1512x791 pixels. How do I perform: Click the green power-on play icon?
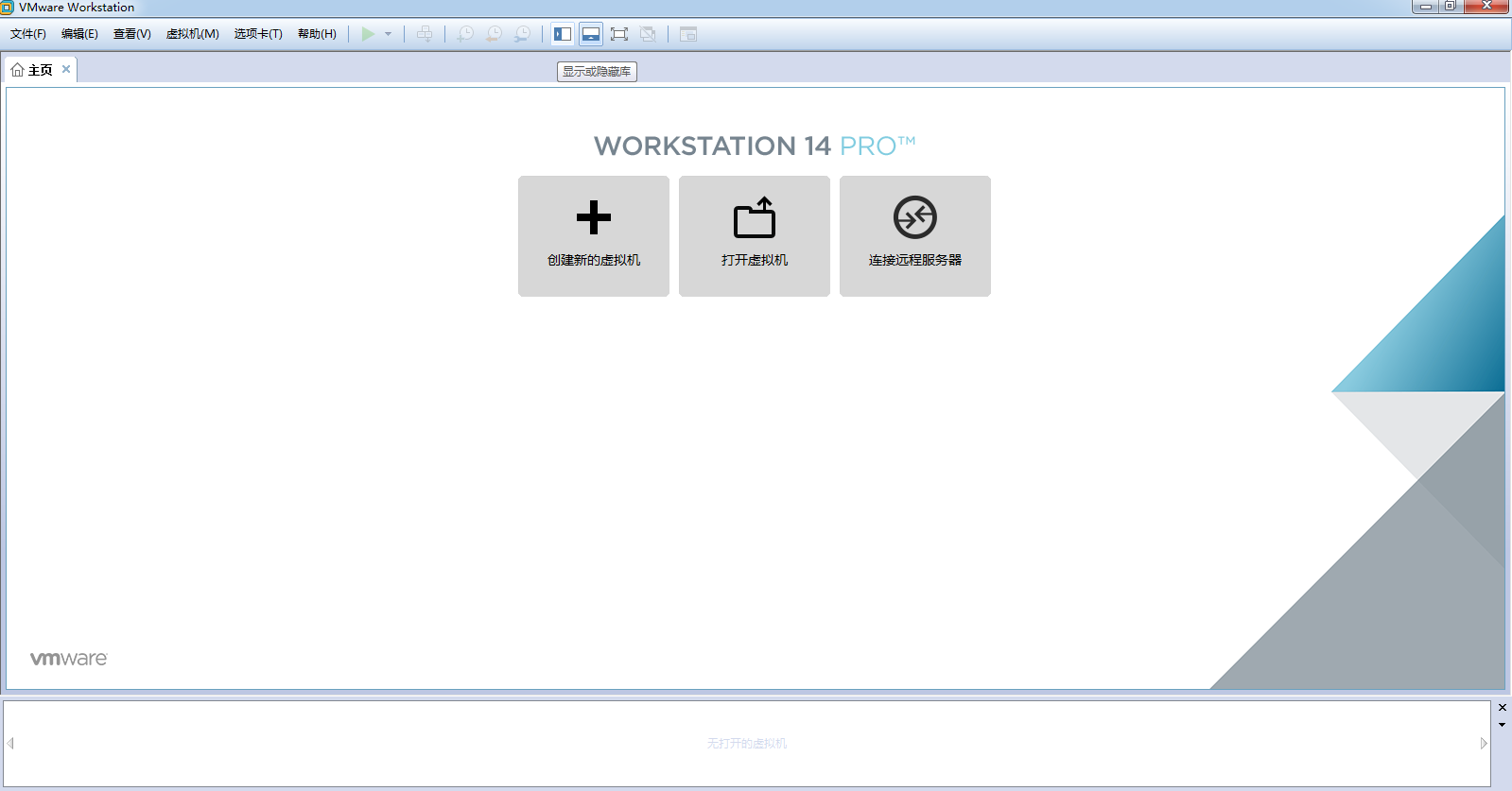coord(368,34)
